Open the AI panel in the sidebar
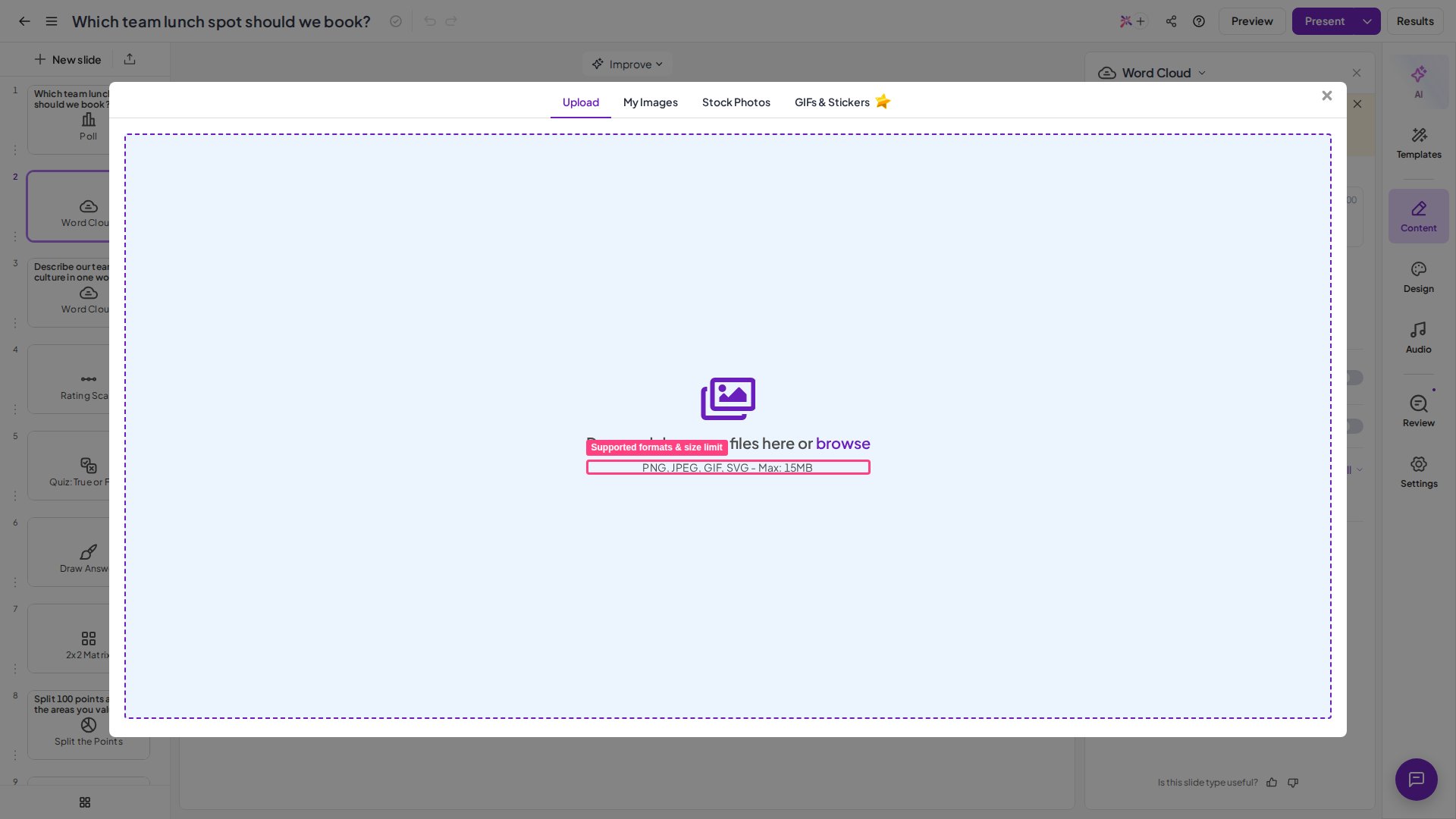 click(1418, 82)
